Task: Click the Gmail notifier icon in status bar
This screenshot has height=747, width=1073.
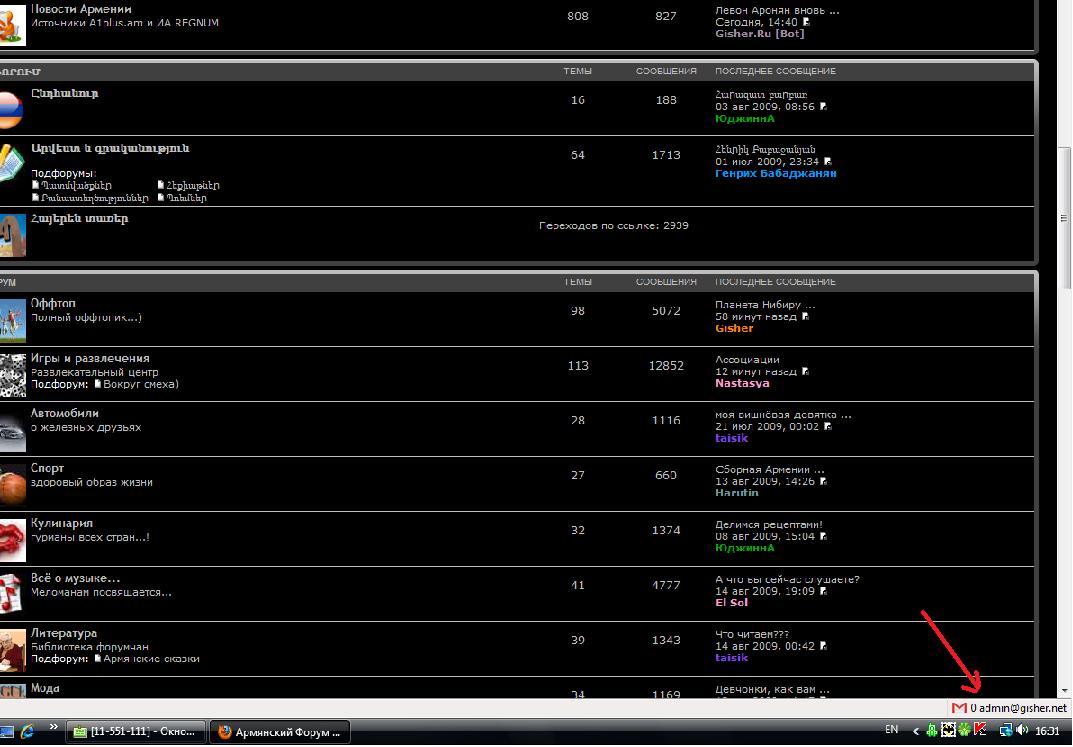Action: [959, 708]
